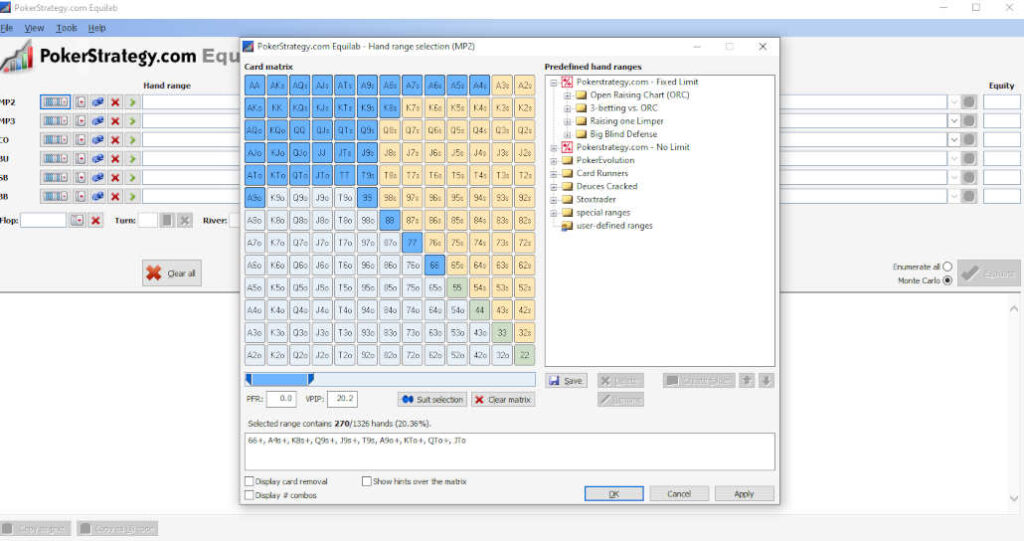Toggle Show hints over the matrix

pos(366,481)
